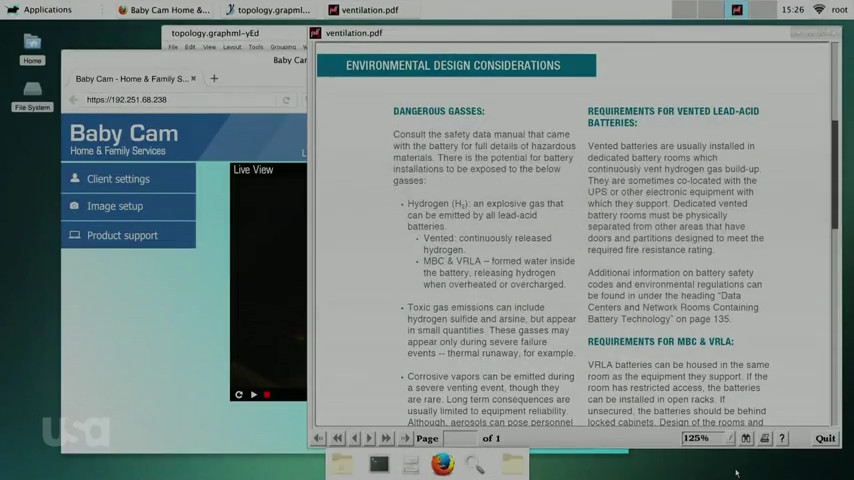
Task: Click the topology.graphml-yEd window title
Action: click(x=215, y=33)
